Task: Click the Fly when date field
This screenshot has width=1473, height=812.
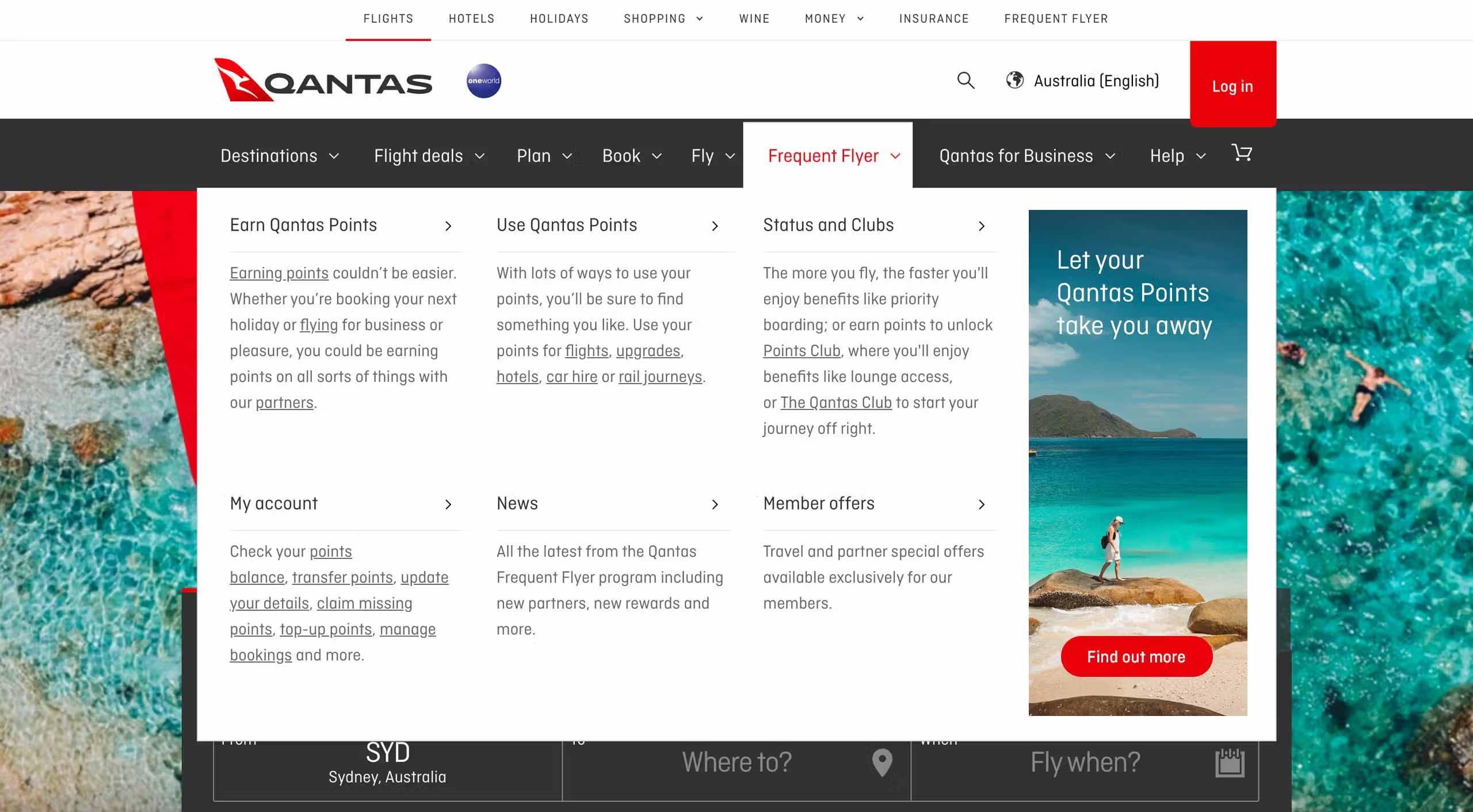Action: click(1085, 769)
